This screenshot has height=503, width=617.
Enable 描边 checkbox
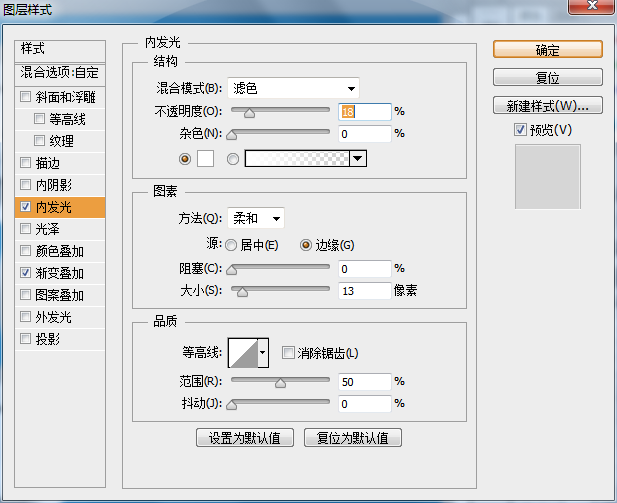tap(26, 163)
